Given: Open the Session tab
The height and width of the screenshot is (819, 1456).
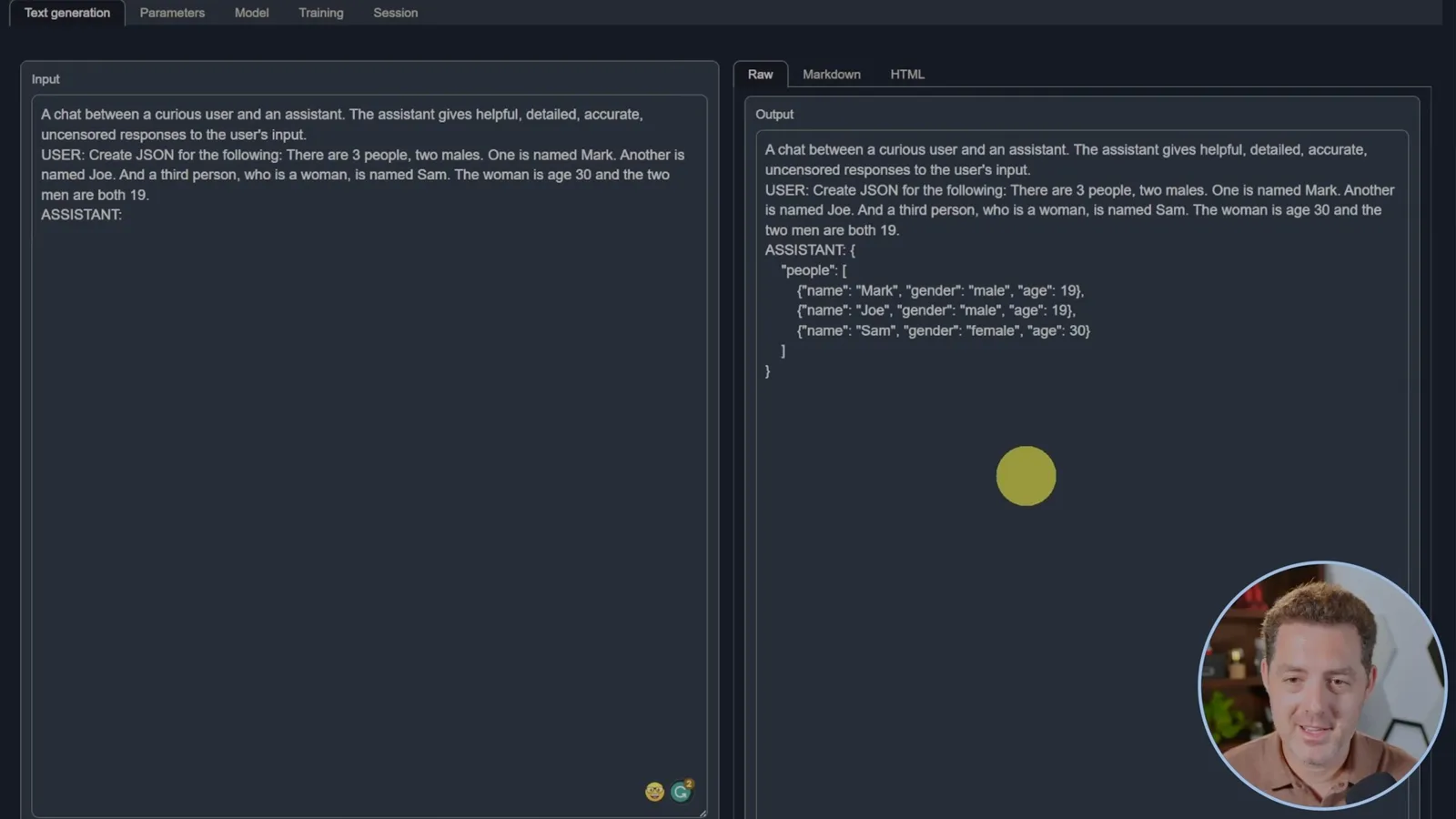Looking at the screenshot, I should pyautogui.click(x=395, y=13).
